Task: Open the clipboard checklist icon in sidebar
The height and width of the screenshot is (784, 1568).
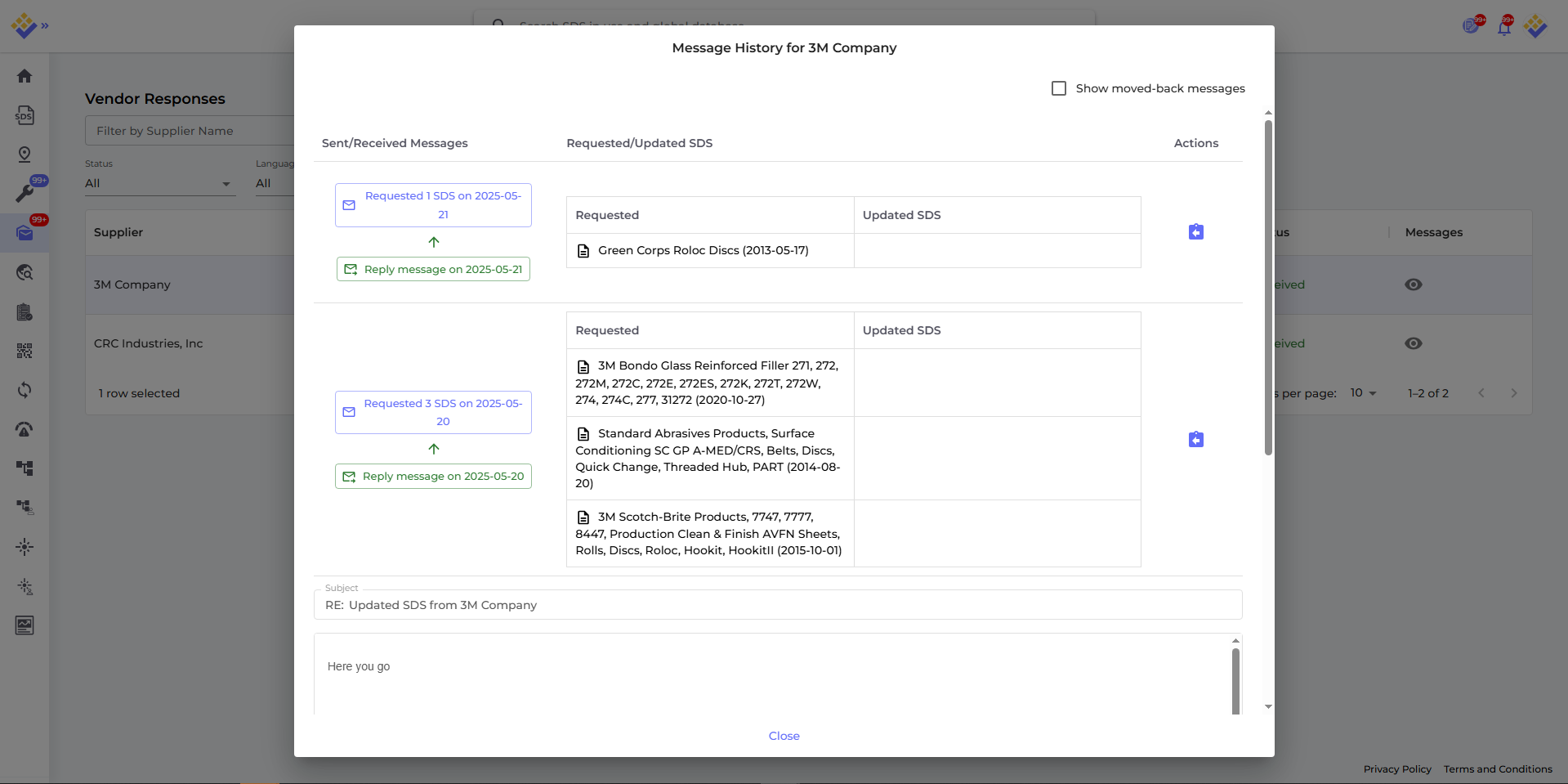Action: [x=25, y=311]
